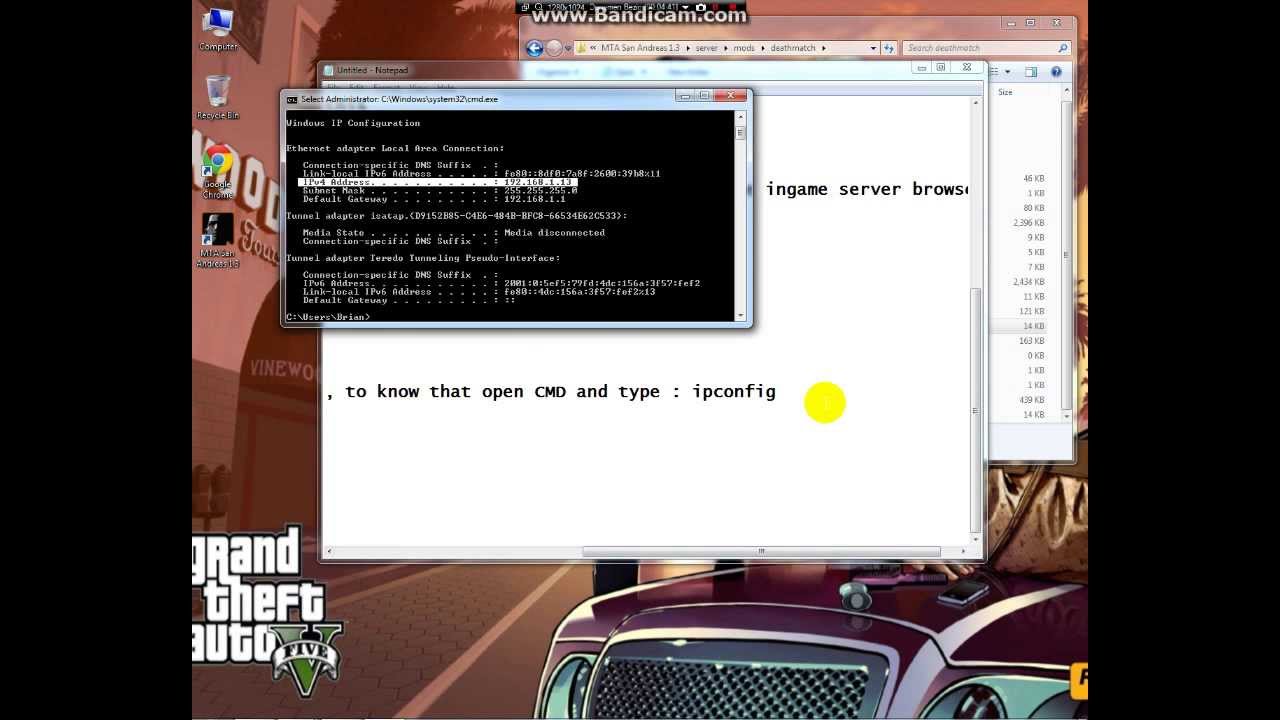Select the mods breadcrumb in Explorer
The width and height of the screenshot is (1280, 720).
[x=743, y=48]
